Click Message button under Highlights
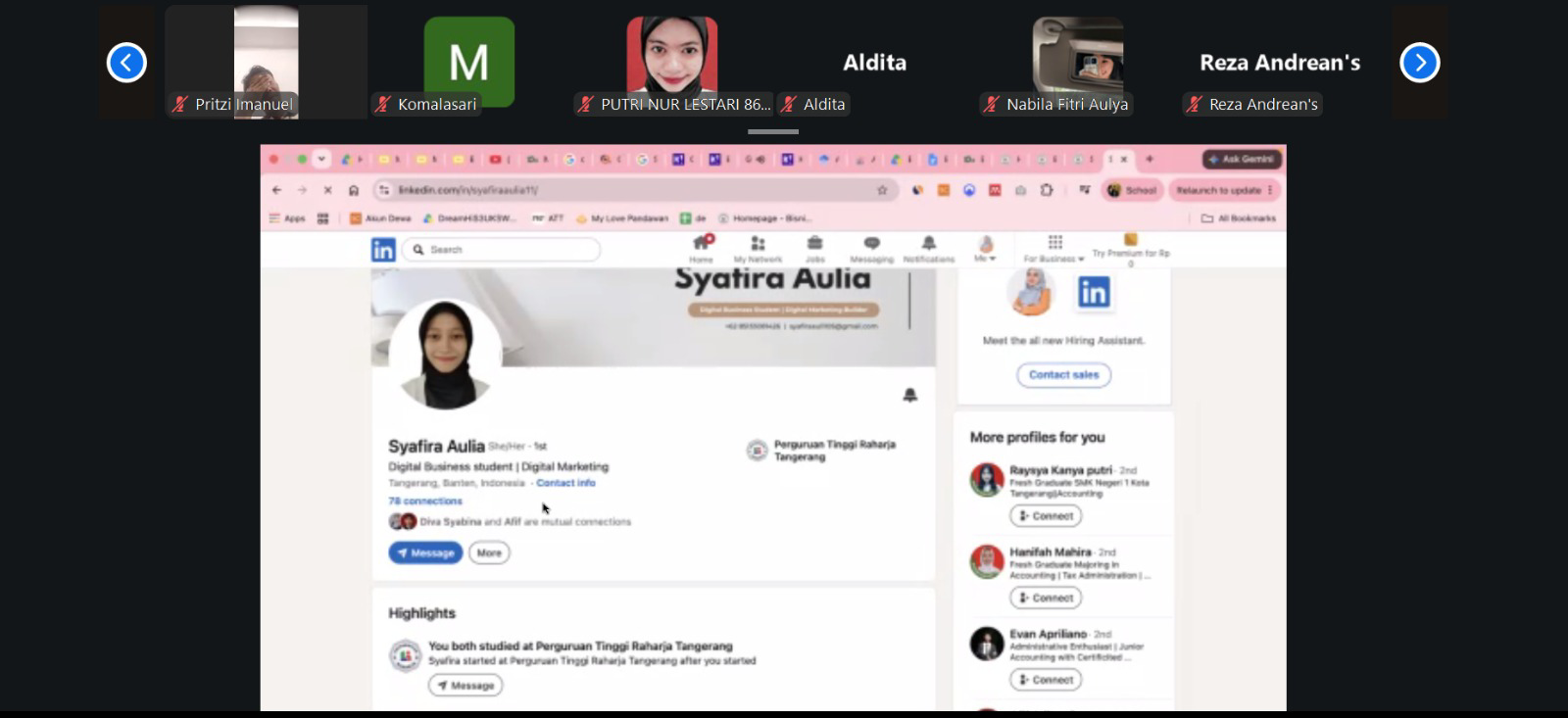This screenshot has height=718, width=1568. pyautogui.click(x=465, y=686)
